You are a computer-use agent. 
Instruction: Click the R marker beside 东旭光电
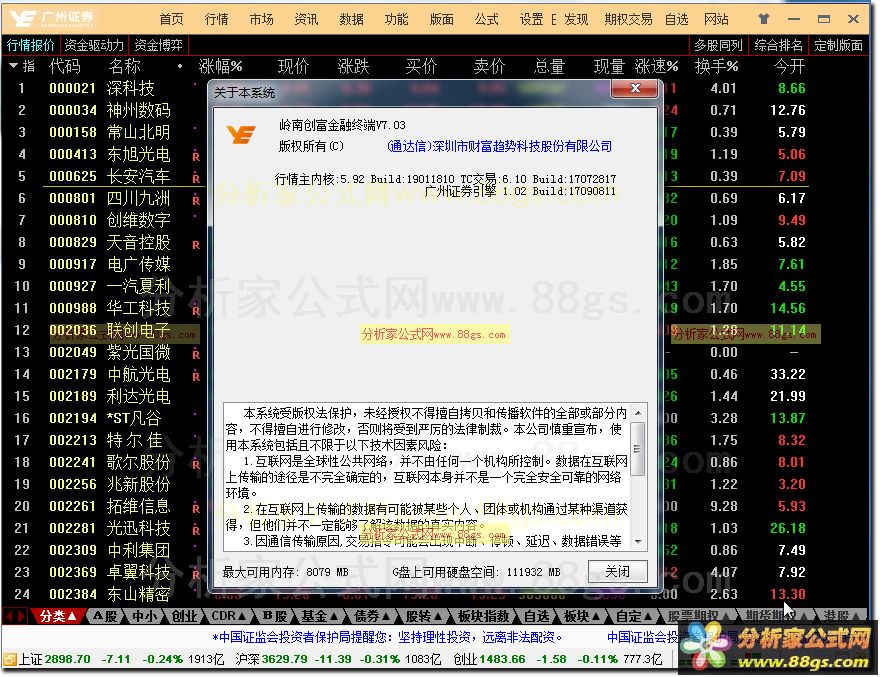click(196, 156)
